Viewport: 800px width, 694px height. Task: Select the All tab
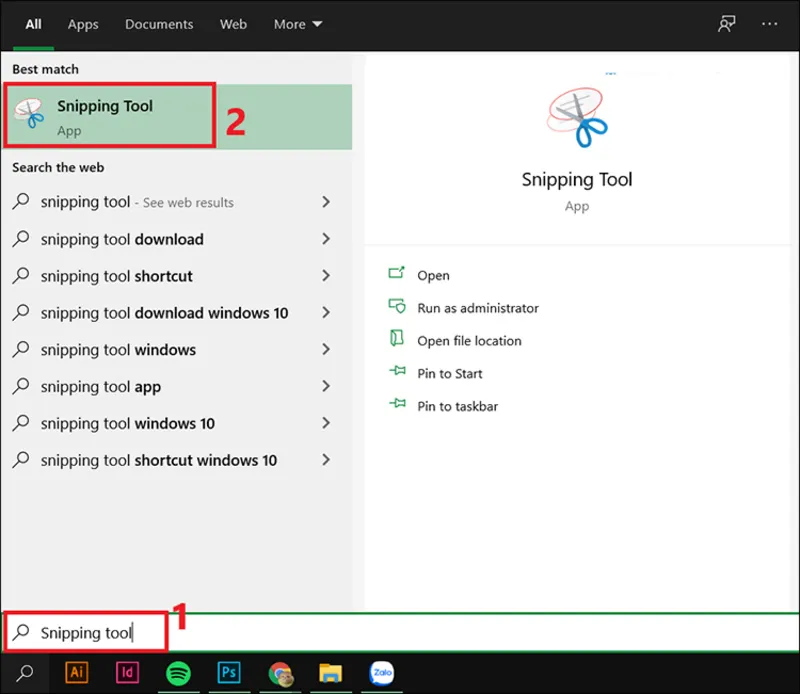(x=33, y=24)
